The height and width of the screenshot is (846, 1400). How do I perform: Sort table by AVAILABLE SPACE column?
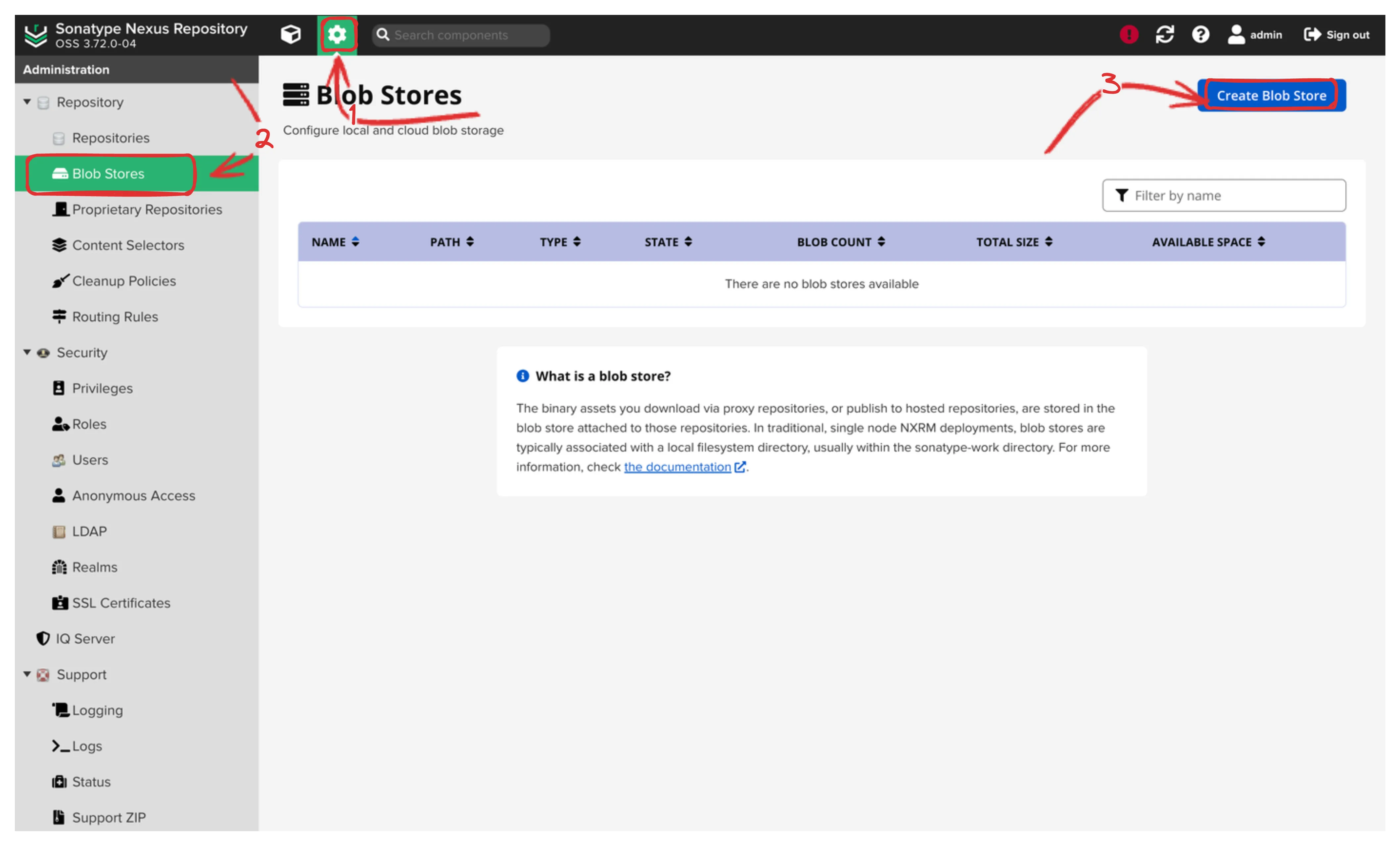[x=1208, y=242]
